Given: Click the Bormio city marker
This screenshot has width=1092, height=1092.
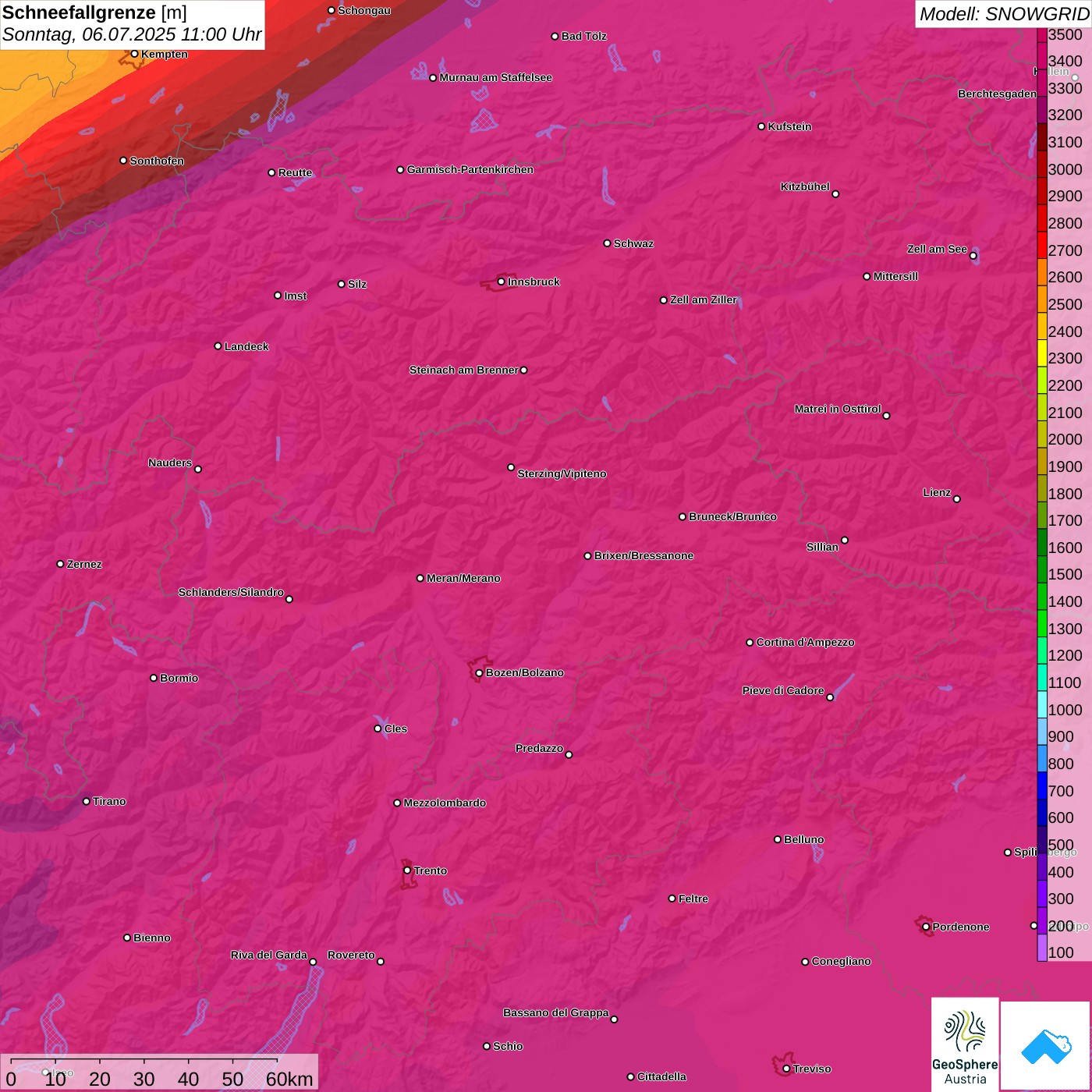Looking at the screenshot, I should (154, 678).
